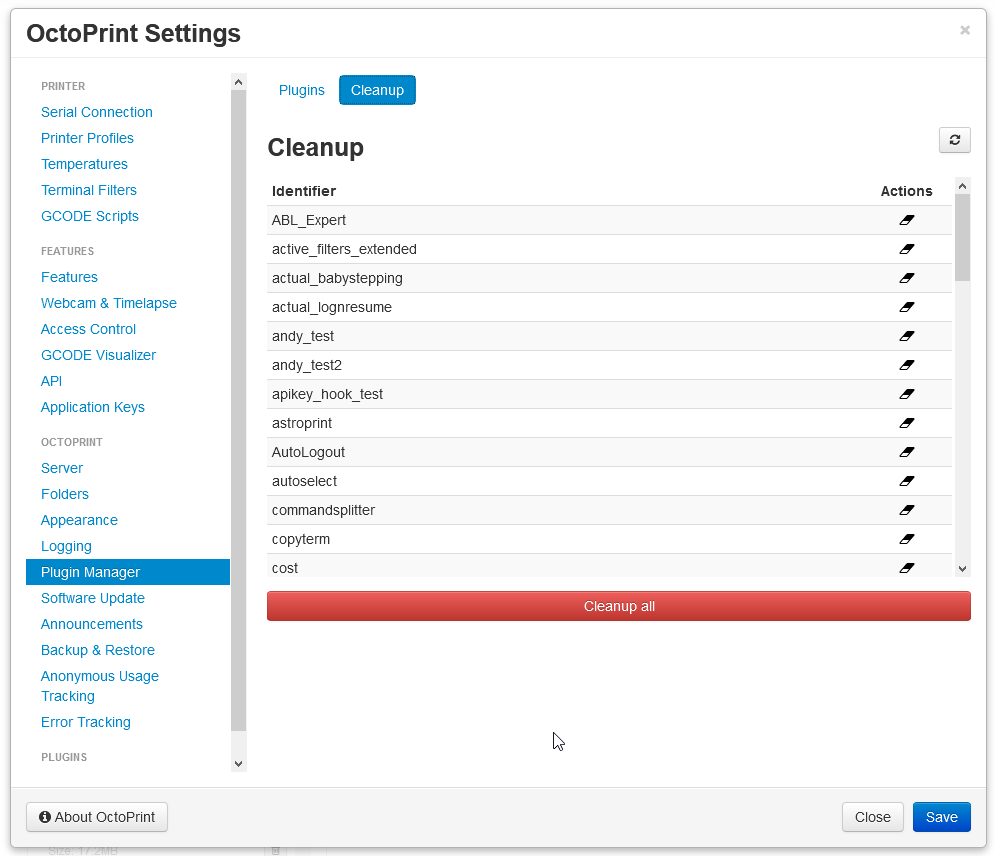Open GCODE Visualizer settings

point(98,355)
